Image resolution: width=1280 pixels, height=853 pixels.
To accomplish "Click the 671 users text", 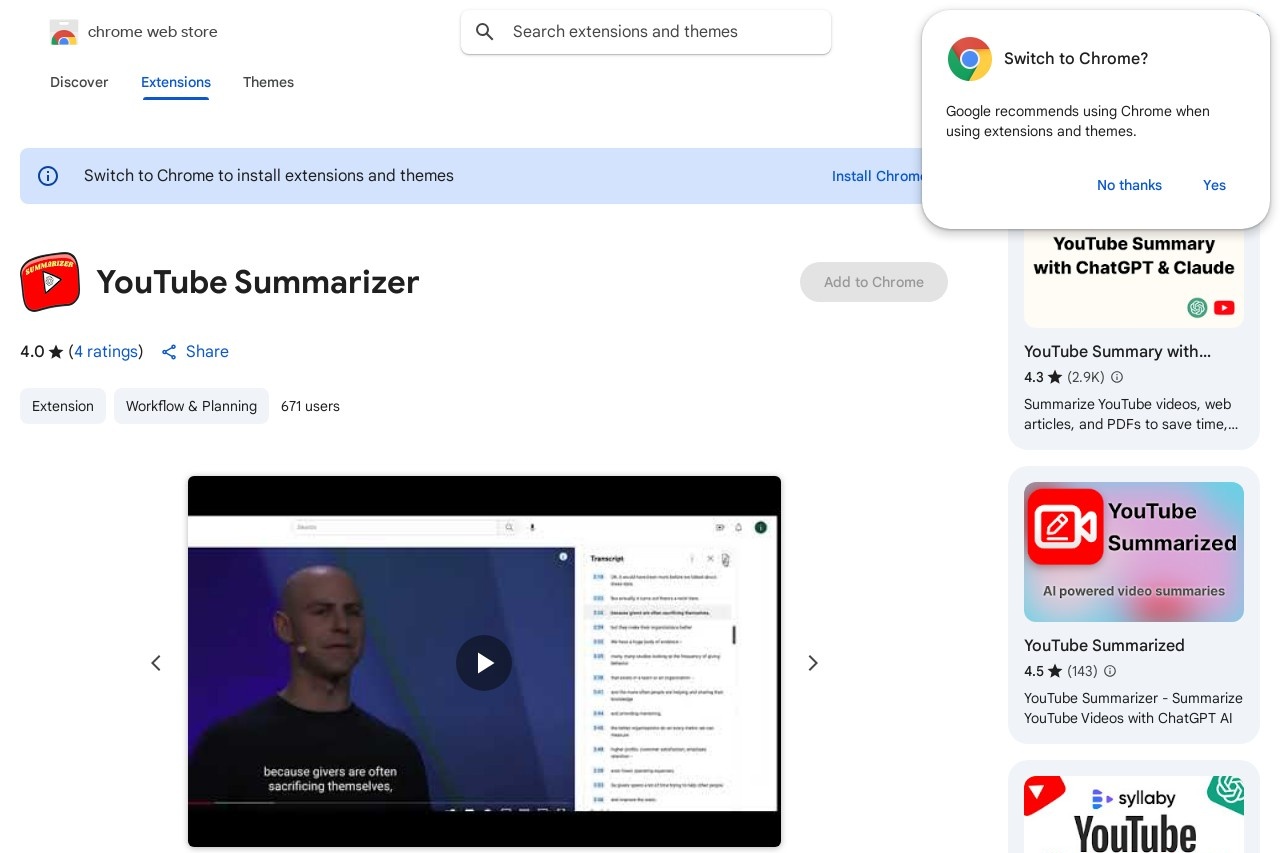I will 310,406.
